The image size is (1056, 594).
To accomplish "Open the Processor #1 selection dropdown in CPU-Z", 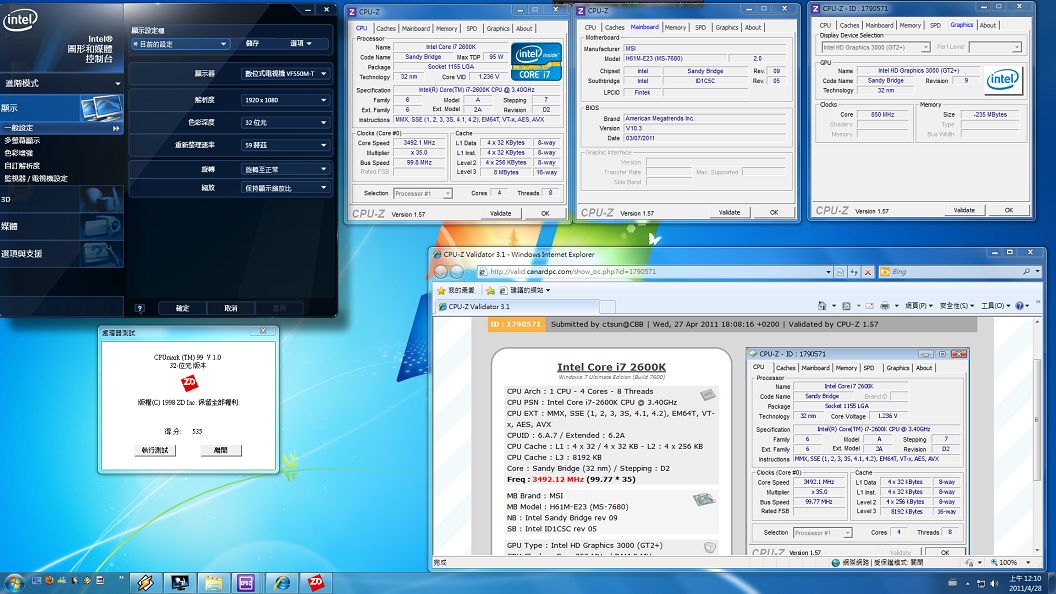I will click(x=423, y=193).
